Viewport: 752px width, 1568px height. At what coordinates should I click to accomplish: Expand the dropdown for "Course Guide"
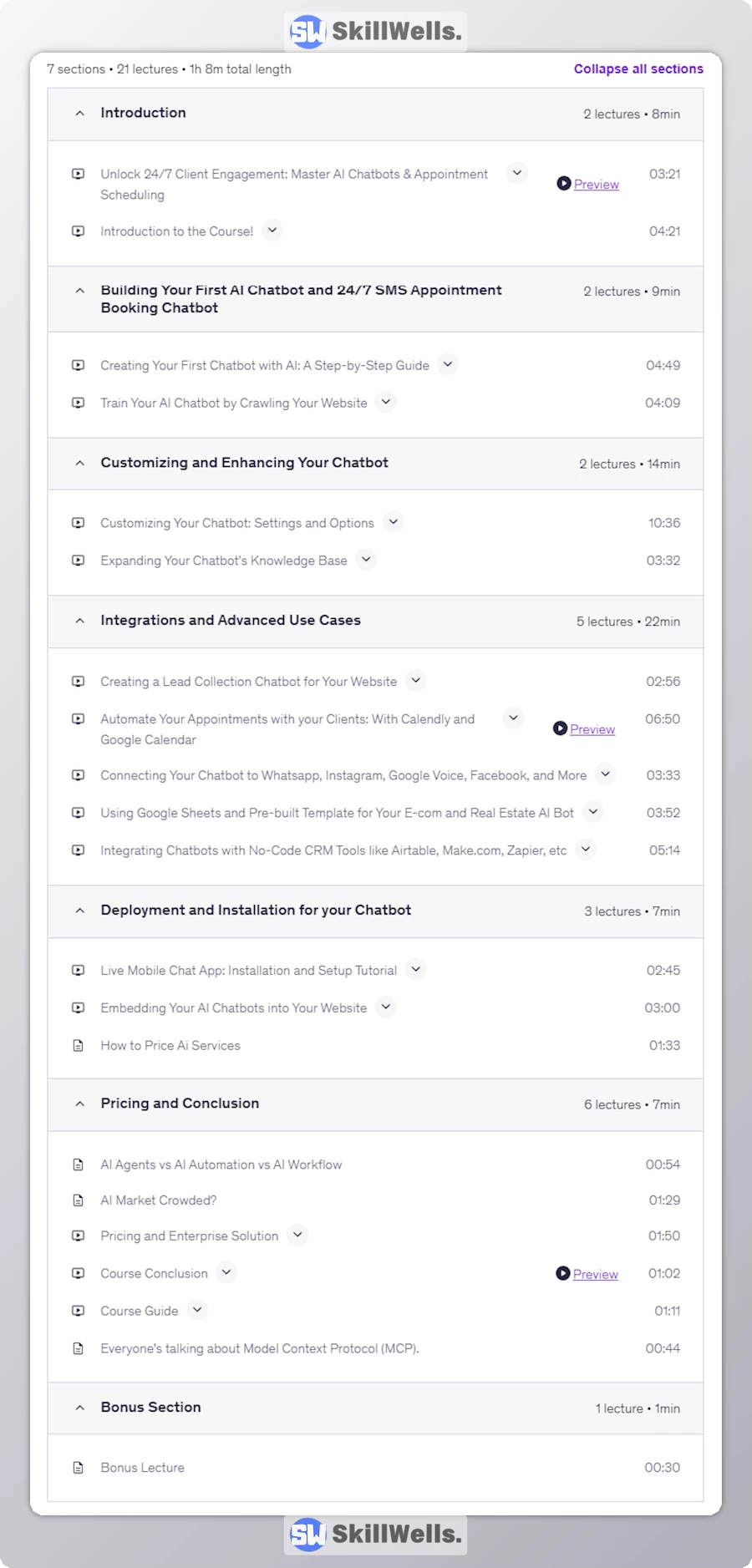coord(197,1310)
